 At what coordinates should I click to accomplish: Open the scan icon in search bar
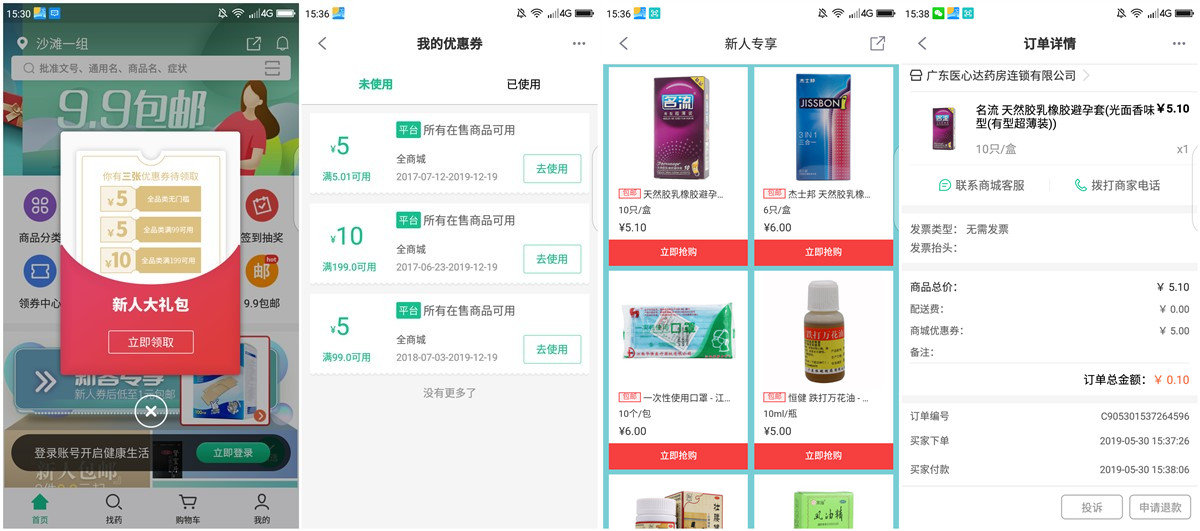coord(273,68)
